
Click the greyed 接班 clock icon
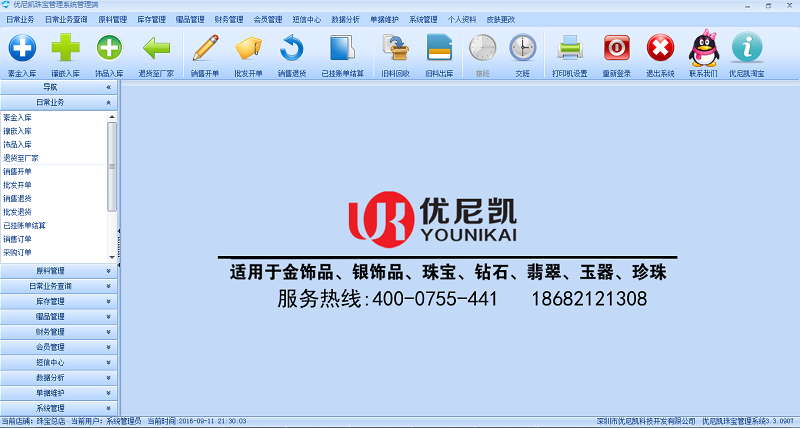coord(483,48)
